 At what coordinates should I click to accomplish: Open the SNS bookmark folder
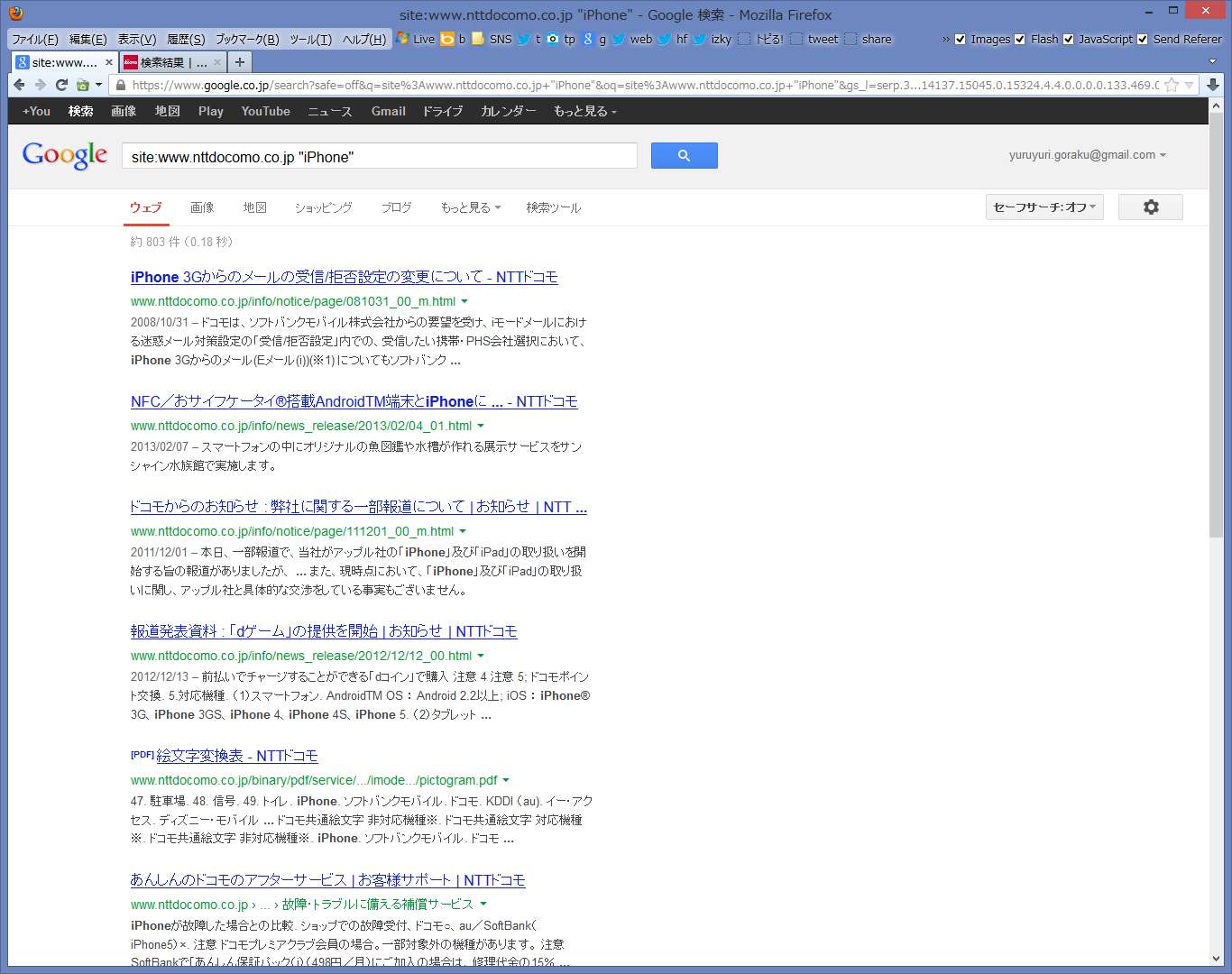pyautogui.click(x=492, y=39)
